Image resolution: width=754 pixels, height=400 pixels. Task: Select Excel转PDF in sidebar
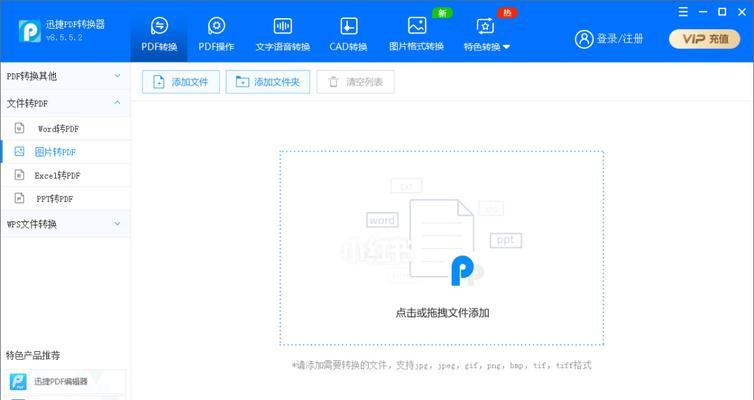(65, 175)
